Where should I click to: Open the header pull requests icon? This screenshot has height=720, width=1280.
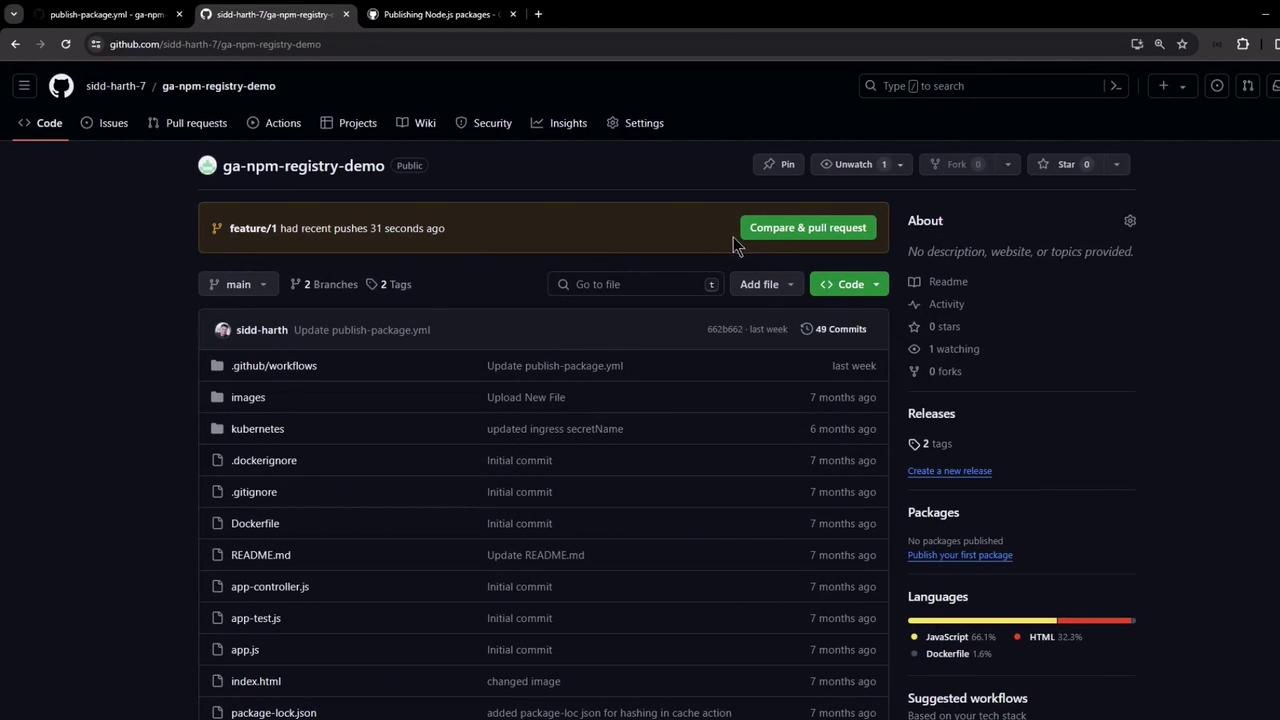coord(1247,86)
